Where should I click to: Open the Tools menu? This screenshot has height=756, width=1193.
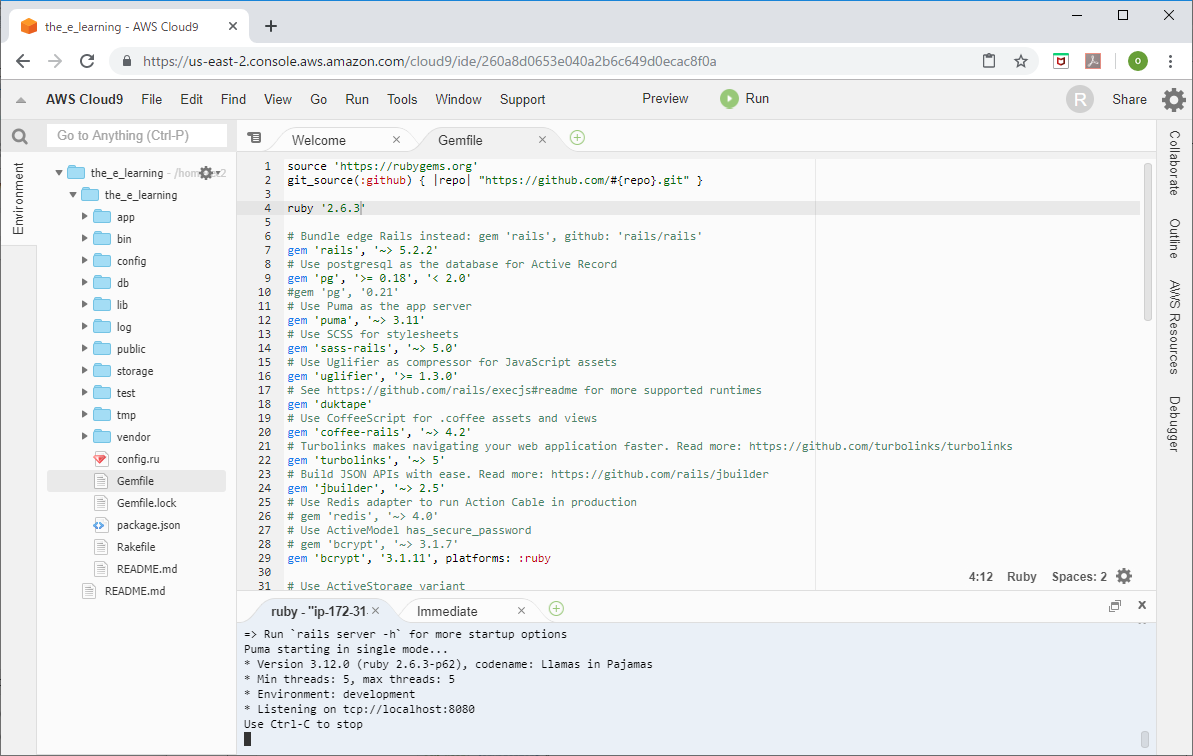tap(402, 100)
